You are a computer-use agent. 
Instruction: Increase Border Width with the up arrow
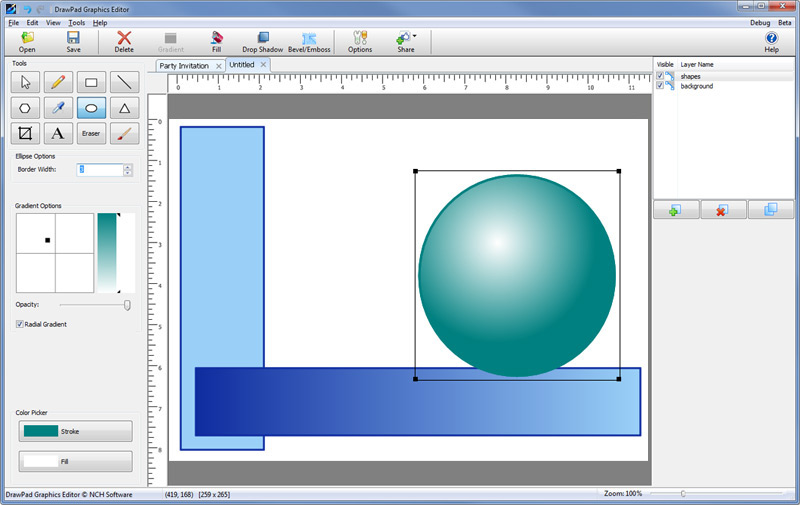127,167
